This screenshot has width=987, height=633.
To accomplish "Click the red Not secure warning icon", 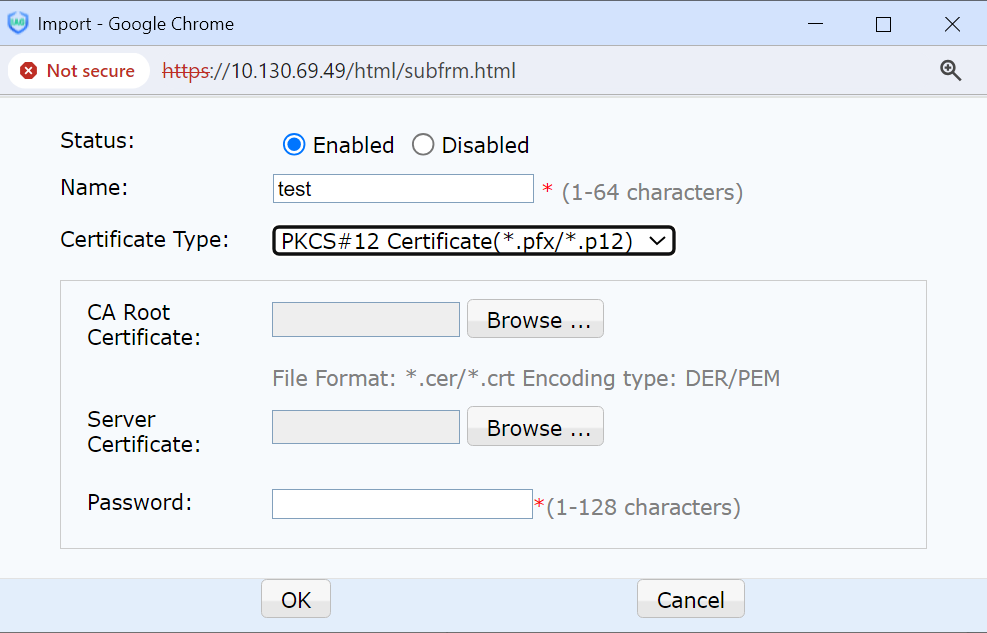I will pyautogui.click(x=29, y=71).
